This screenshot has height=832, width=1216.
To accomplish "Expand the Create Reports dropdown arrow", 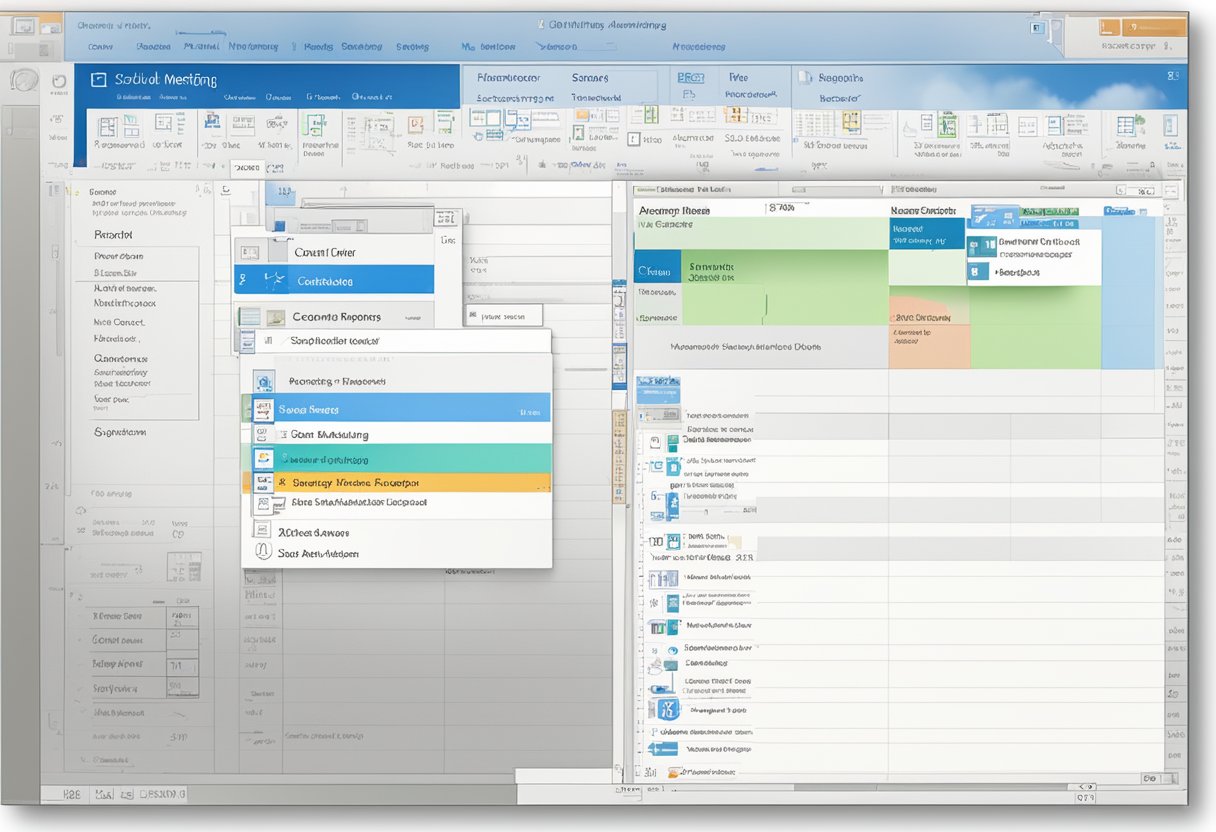I will 411,316.
